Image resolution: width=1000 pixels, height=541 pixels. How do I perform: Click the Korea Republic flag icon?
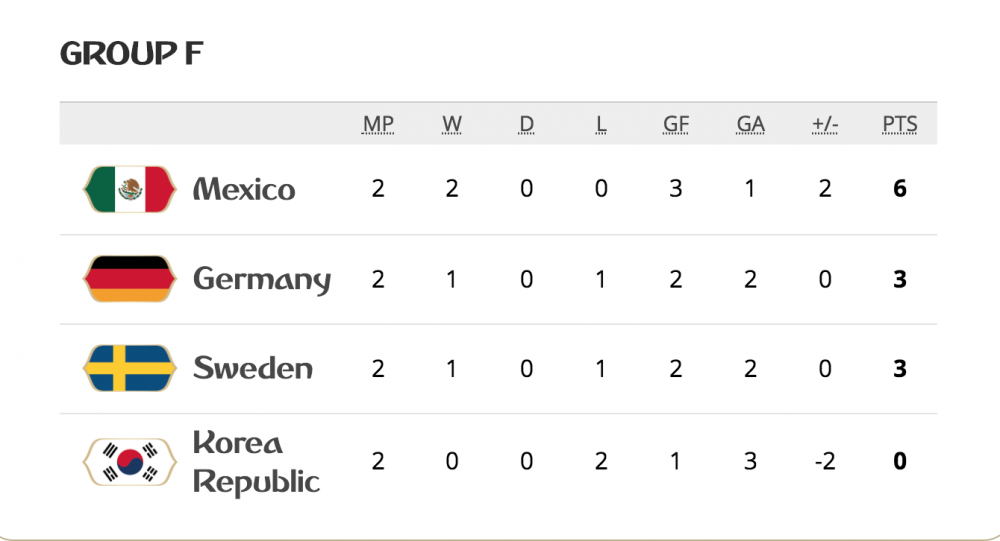(129, 461)
